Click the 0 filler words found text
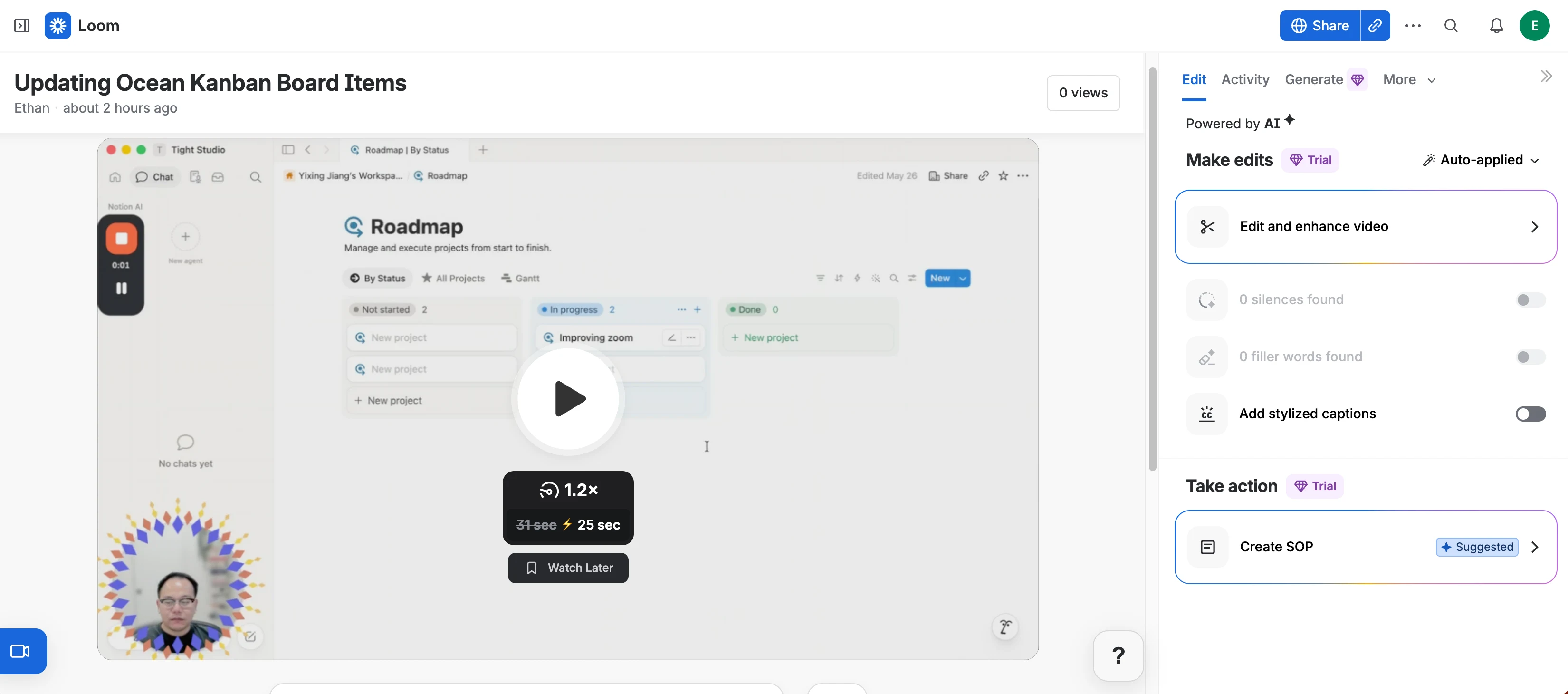Image resolution: width=1568 pixels, height=694 pixels. point(1301,357)
